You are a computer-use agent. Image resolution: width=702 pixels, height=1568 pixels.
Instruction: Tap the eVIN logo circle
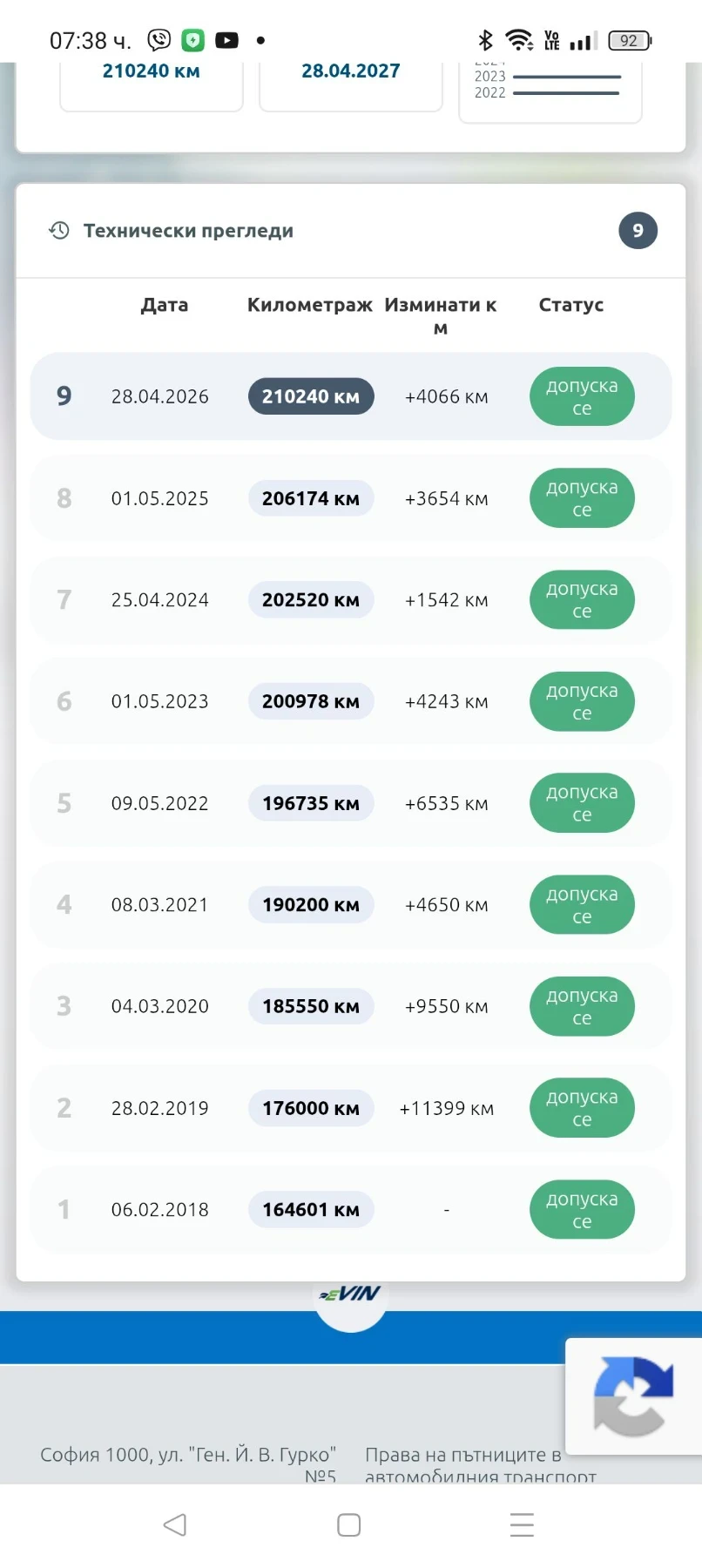pos(350,1298)
